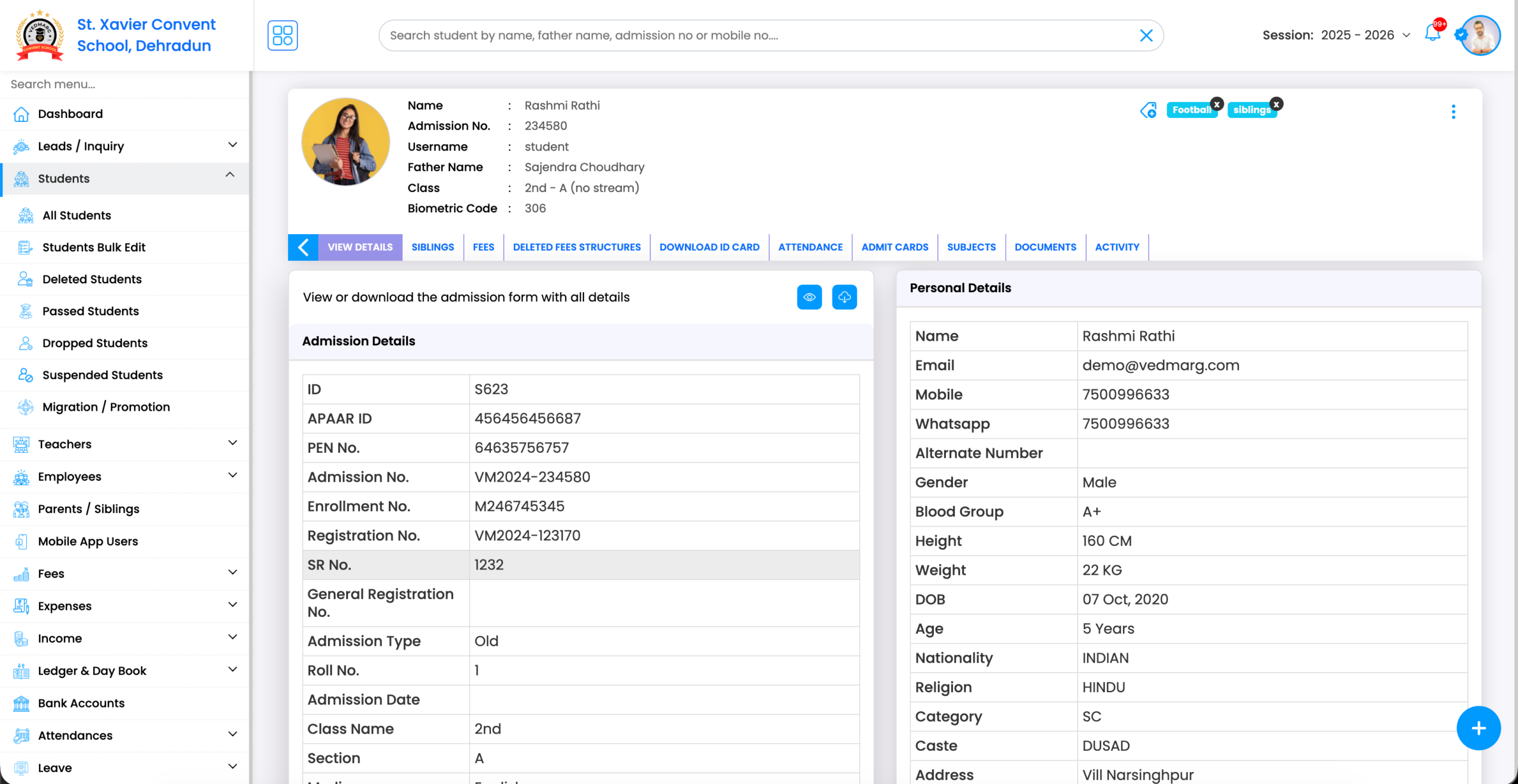Click the tag icon next to Football label

pos(1149,111)
